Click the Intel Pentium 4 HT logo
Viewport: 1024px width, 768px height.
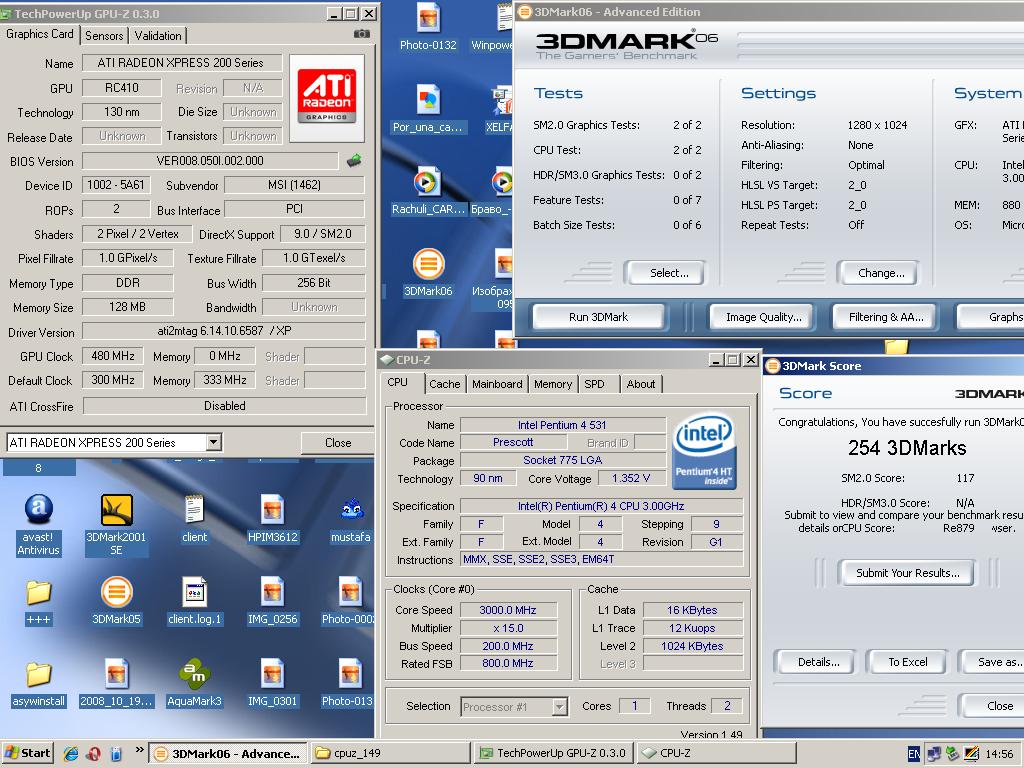704,450
